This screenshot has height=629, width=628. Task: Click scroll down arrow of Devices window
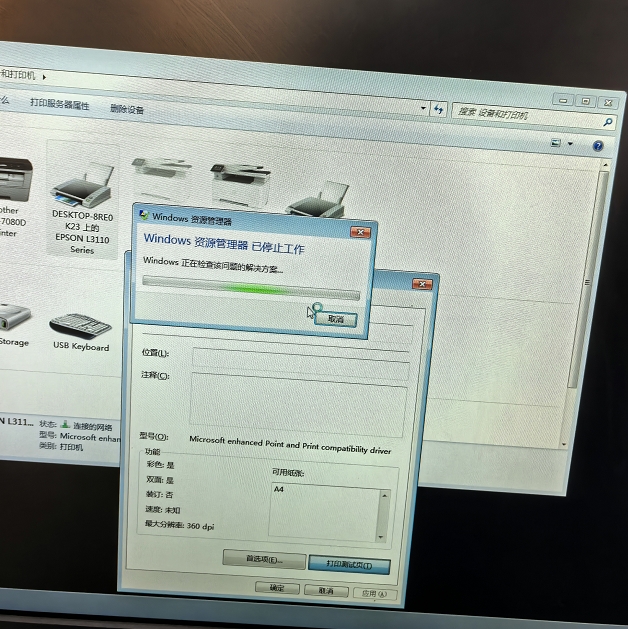(563, 444)
